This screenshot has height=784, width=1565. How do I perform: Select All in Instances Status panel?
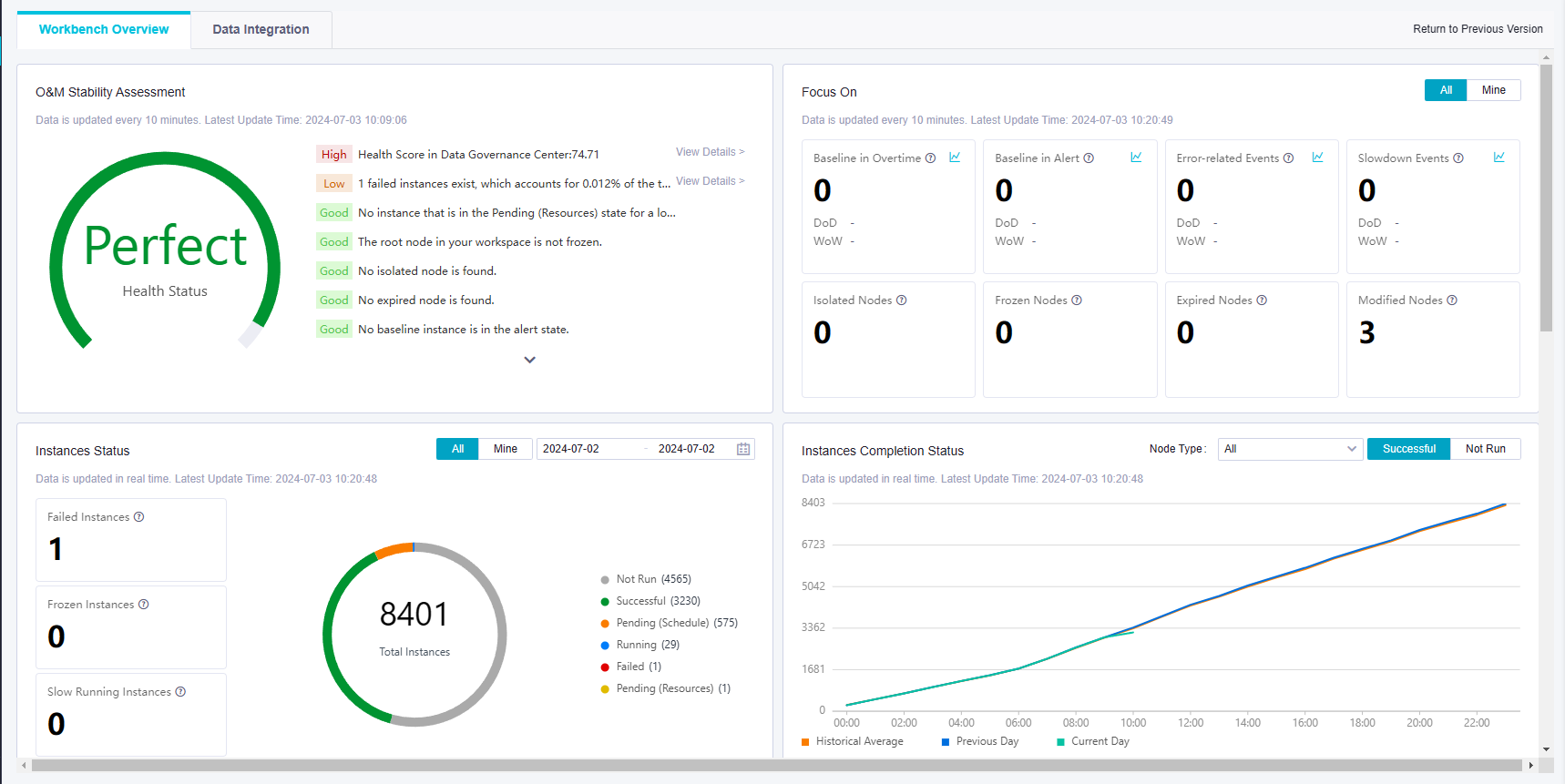tap(457, 449)
